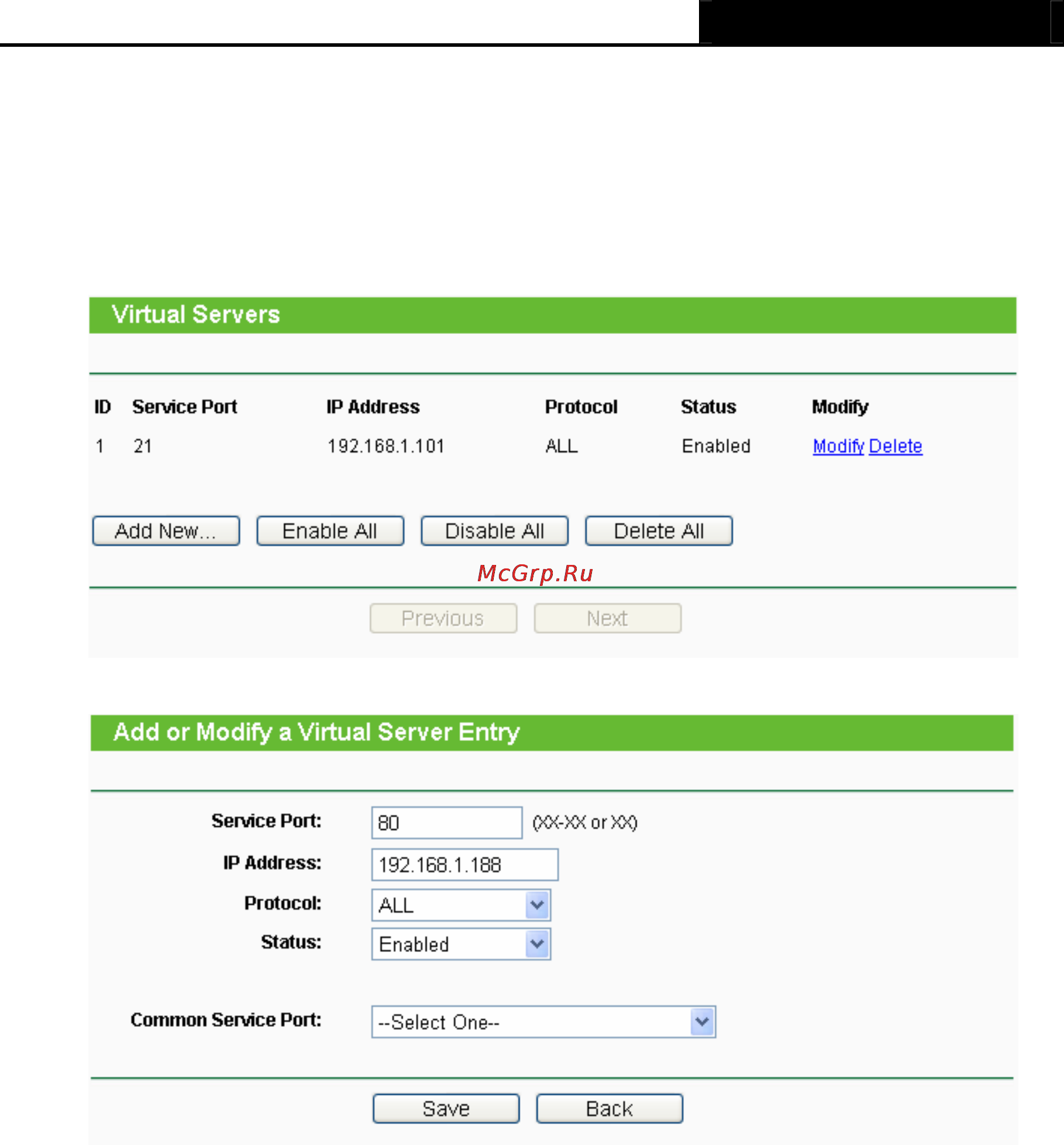Click the Modify column header

840,406
